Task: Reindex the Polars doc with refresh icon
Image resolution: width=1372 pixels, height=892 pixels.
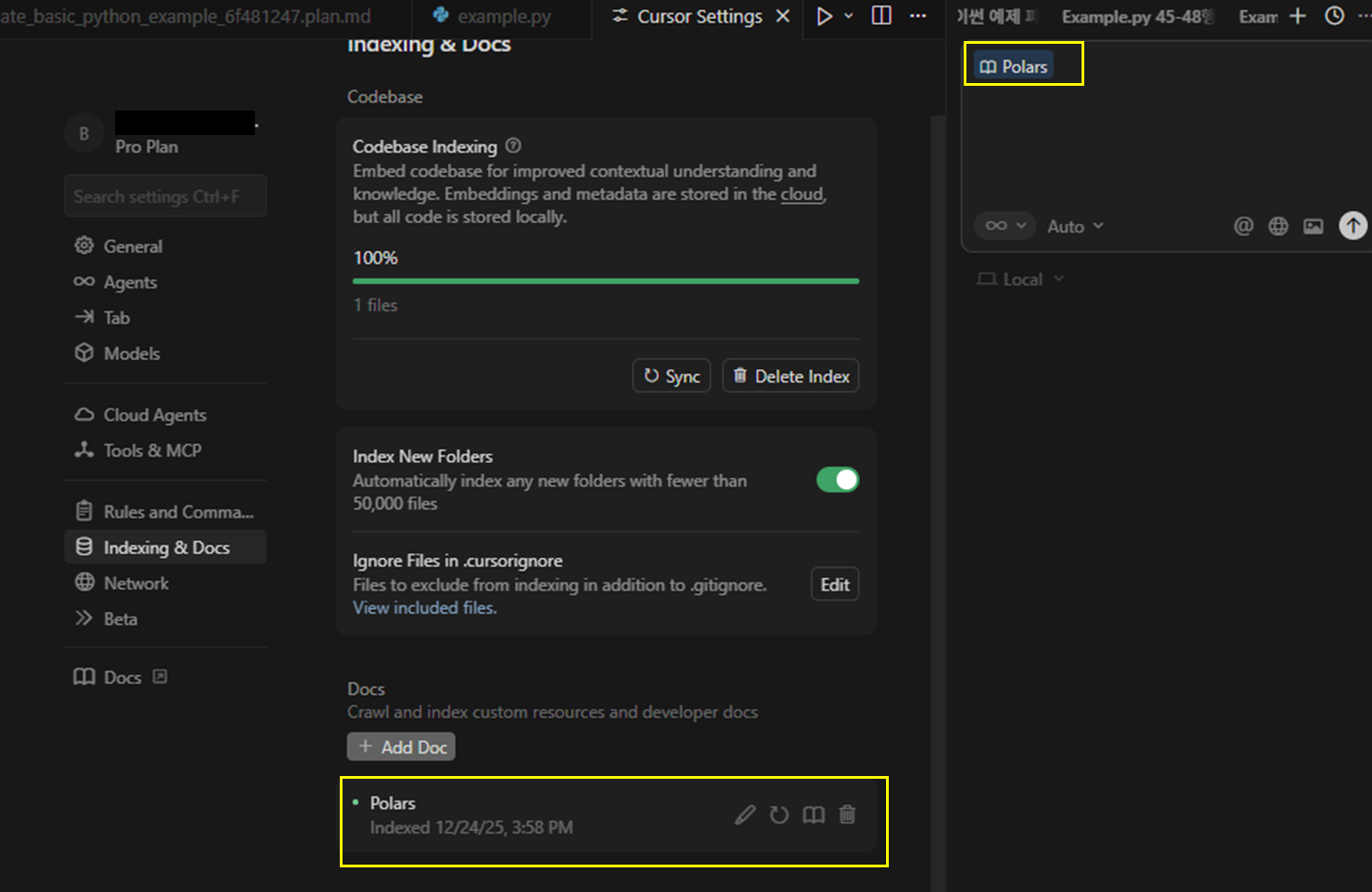Action: click(x=779, y=814)
